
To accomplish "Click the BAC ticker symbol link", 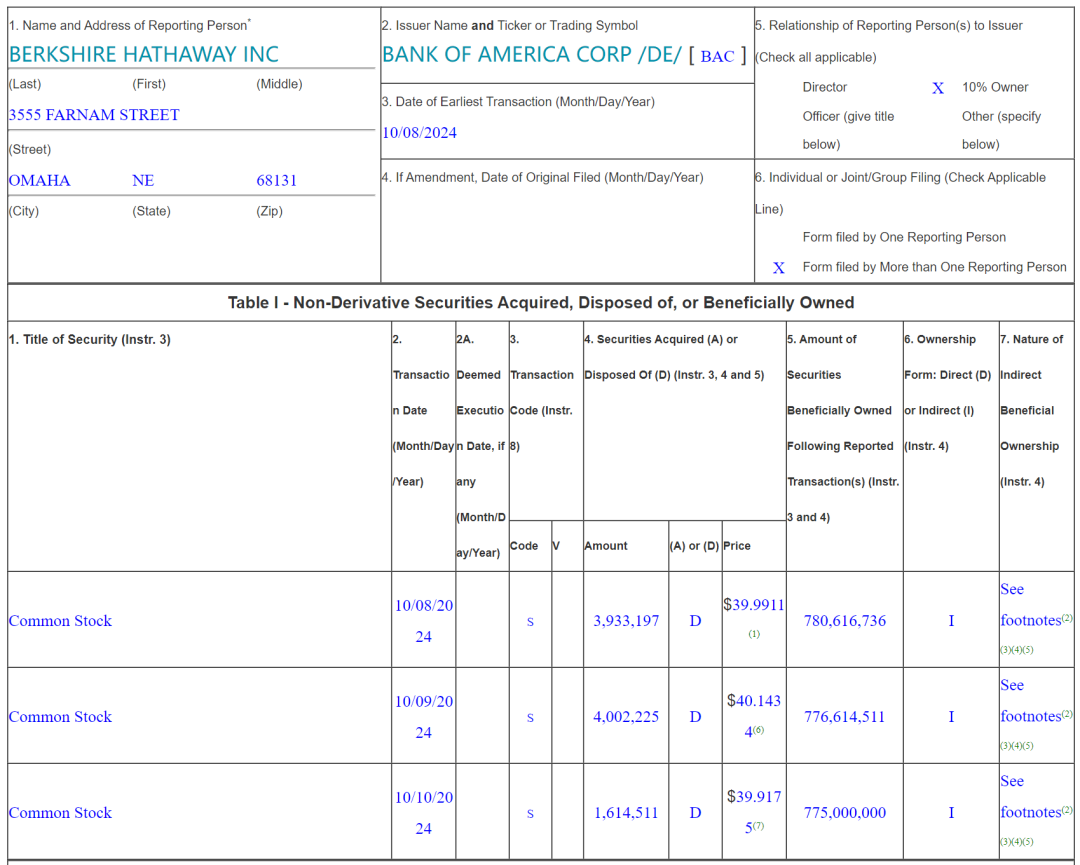I will (x=717, y=56).
